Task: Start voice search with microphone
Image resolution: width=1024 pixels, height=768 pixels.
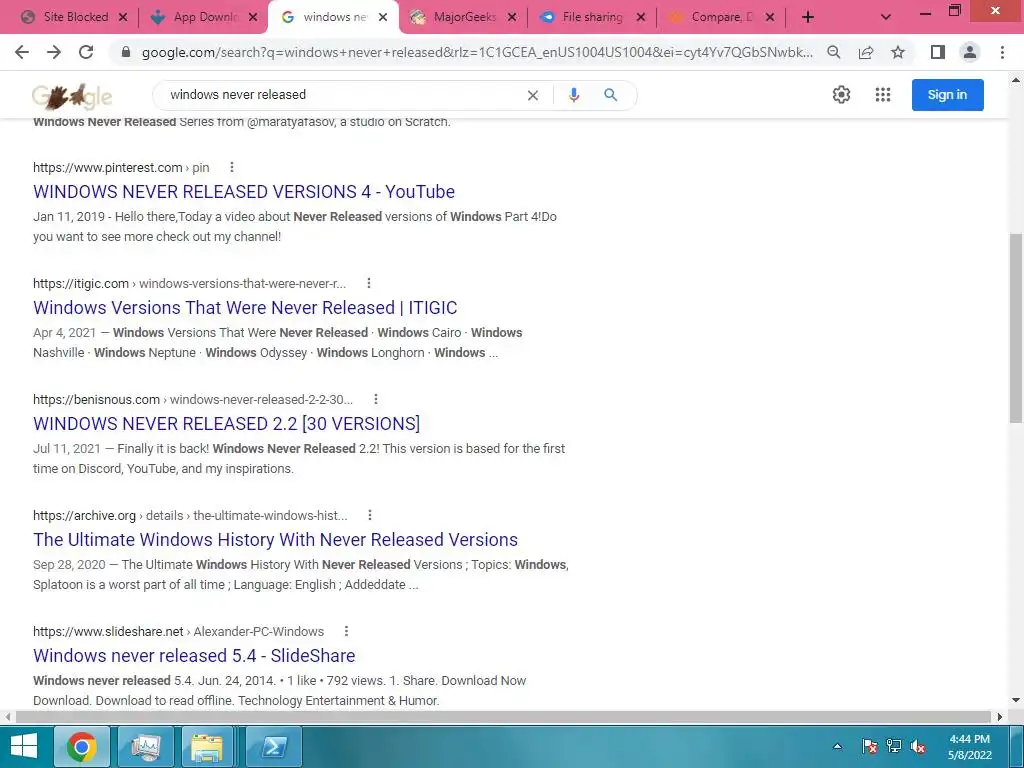Action: (x=573, y=95)
